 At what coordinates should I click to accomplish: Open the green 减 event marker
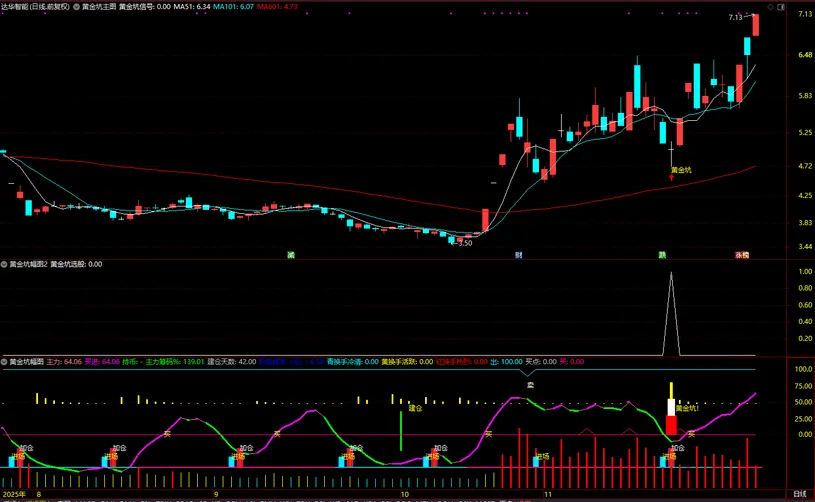tap(291, 255)
